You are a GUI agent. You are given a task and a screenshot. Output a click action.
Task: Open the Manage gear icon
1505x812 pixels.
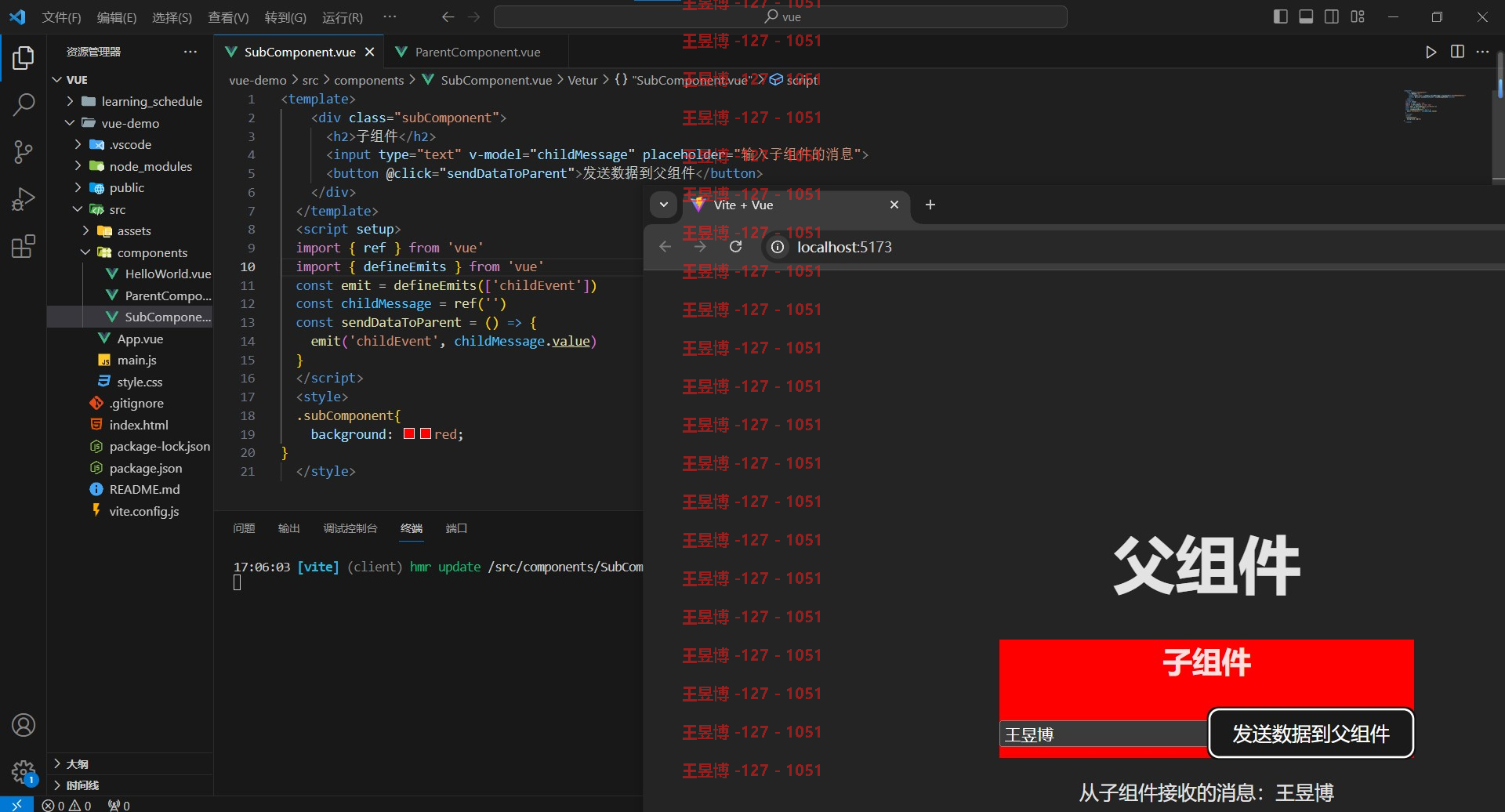pos(24,772)
